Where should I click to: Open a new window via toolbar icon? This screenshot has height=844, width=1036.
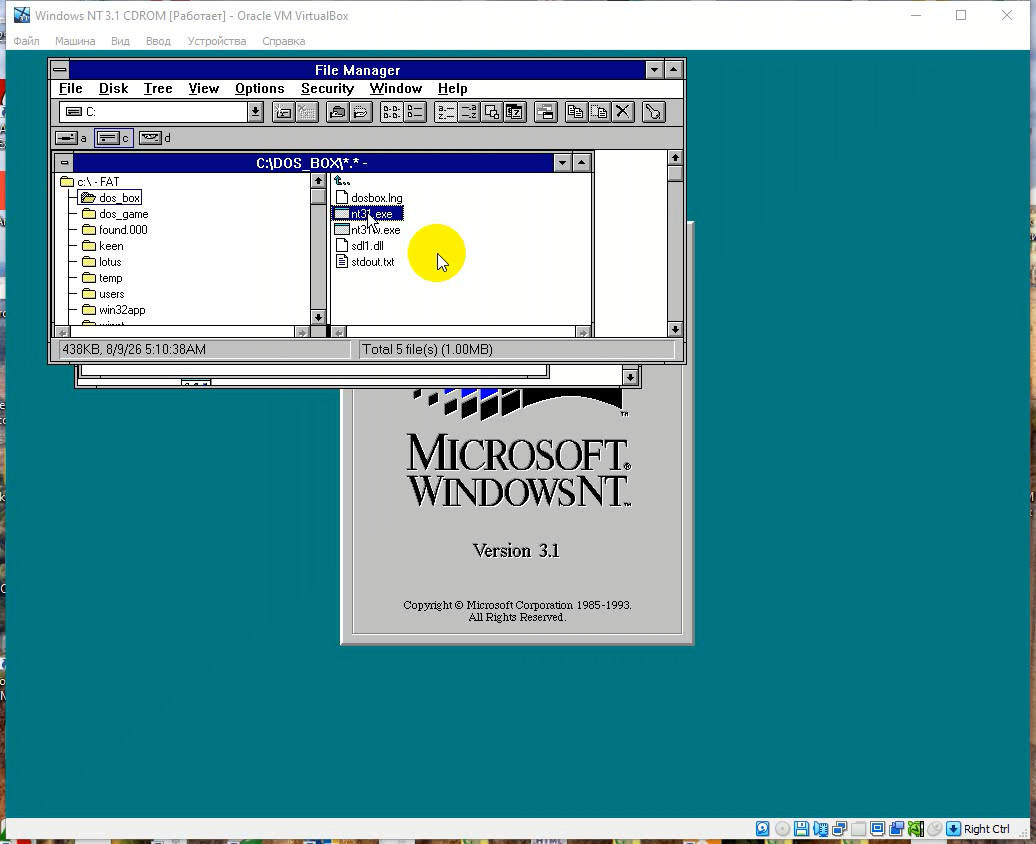click(546, 112)
